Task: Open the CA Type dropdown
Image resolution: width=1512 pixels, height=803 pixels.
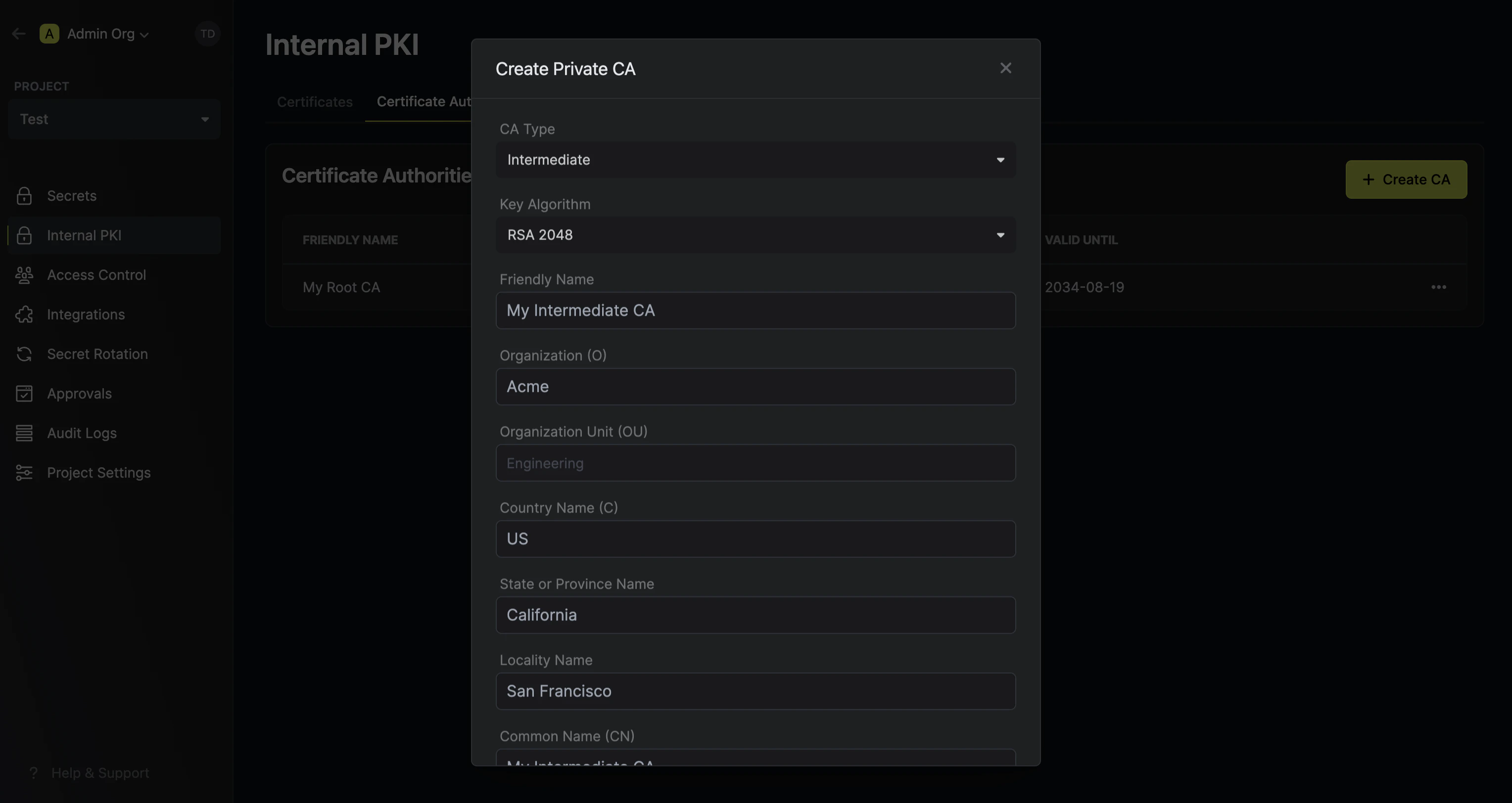Action: click(x=756, y=160)
